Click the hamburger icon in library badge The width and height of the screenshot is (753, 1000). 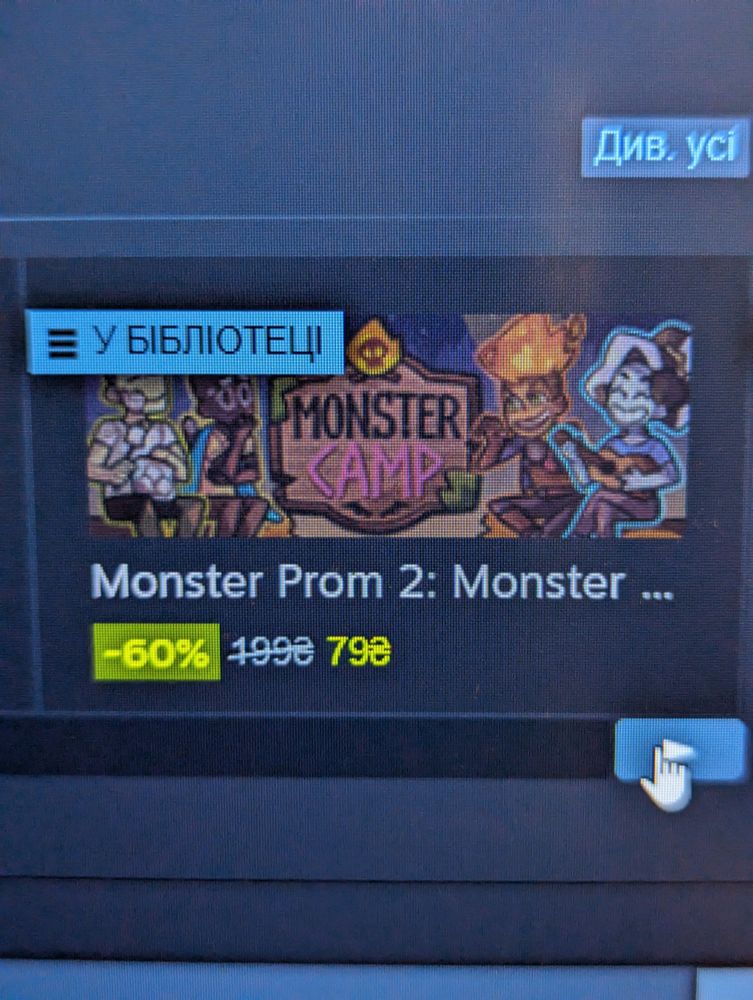pyautogui.click(x=62, y=345)
